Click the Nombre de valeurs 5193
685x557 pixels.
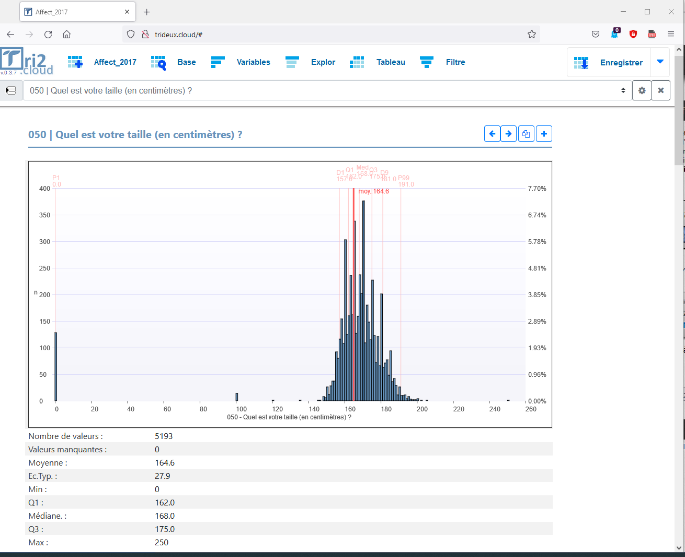(163, 436)
